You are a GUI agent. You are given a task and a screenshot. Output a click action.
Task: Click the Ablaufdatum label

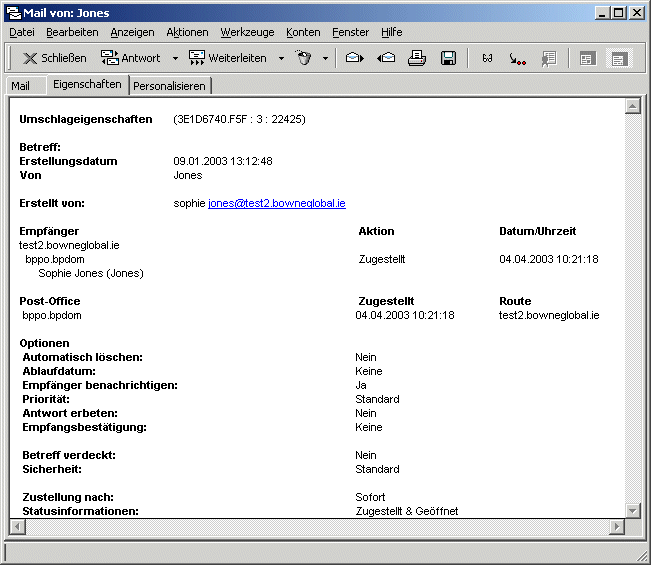tap(59, 371)
